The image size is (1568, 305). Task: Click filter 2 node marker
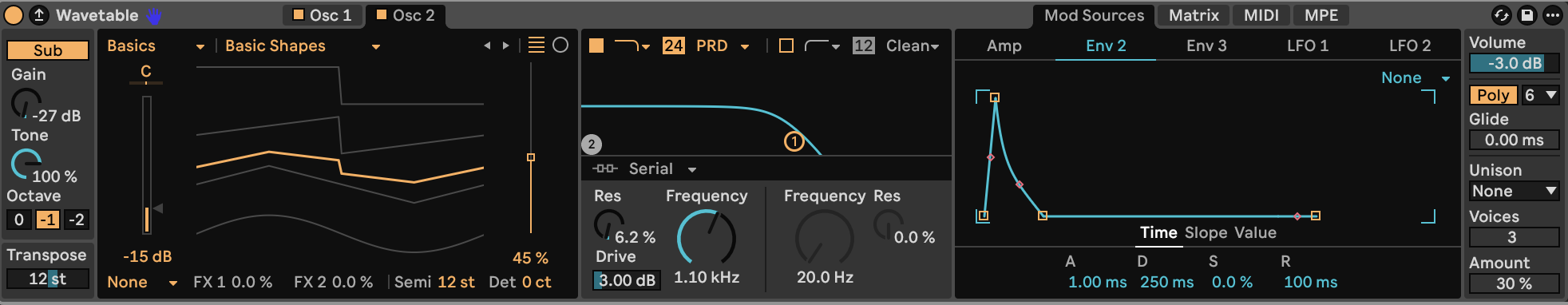click(x=591, y=145)
